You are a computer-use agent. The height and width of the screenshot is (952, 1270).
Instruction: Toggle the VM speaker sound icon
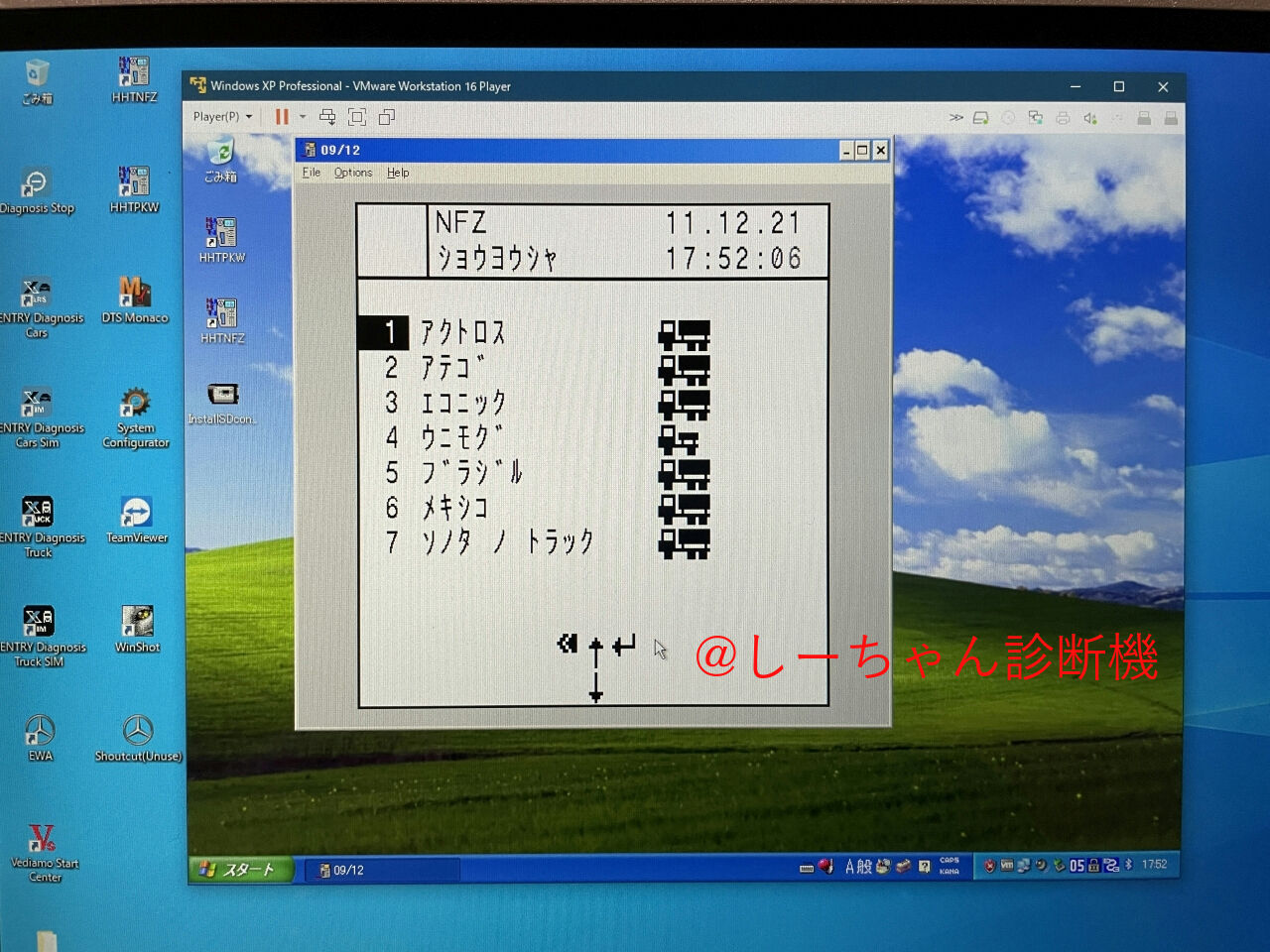click(1089, 116)
